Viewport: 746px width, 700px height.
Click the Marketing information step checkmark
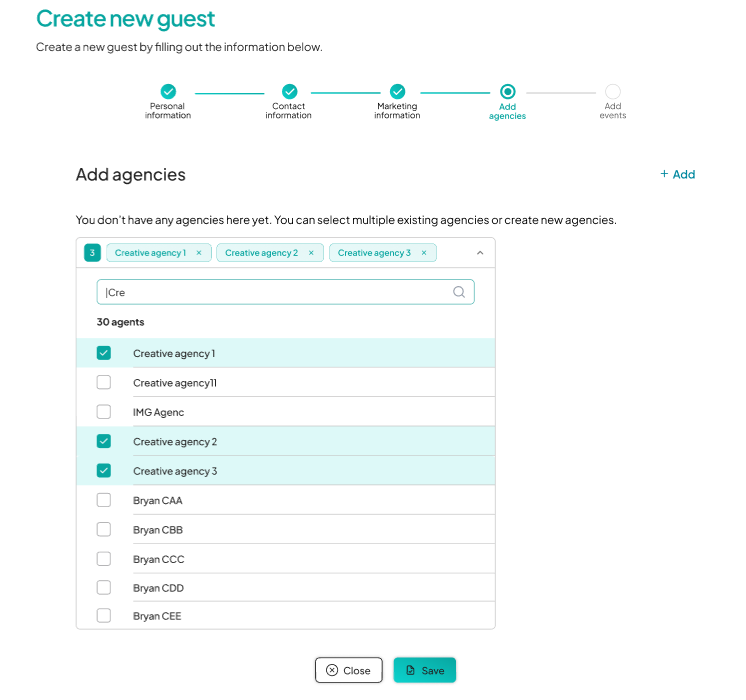click(397, 91)
